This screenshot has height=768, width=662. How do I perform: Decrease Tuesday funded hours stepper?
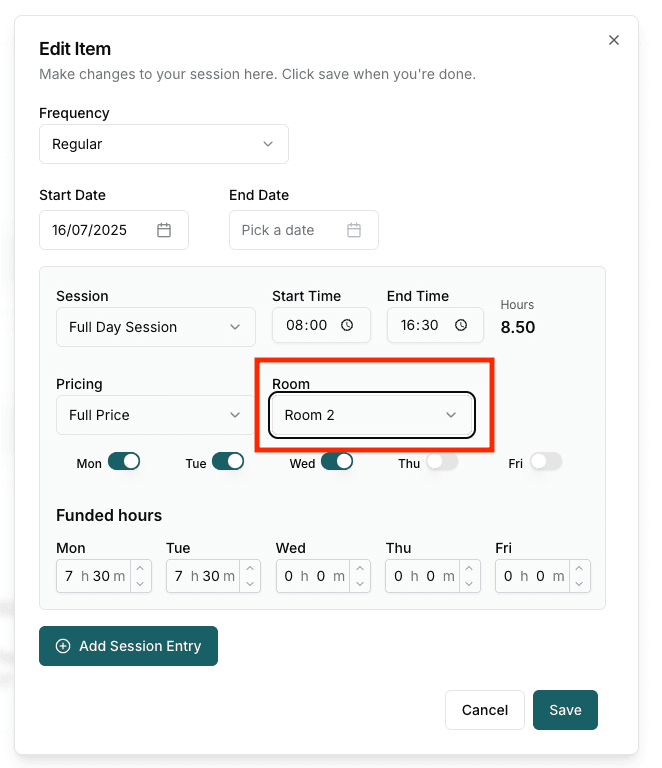[250, 583]
